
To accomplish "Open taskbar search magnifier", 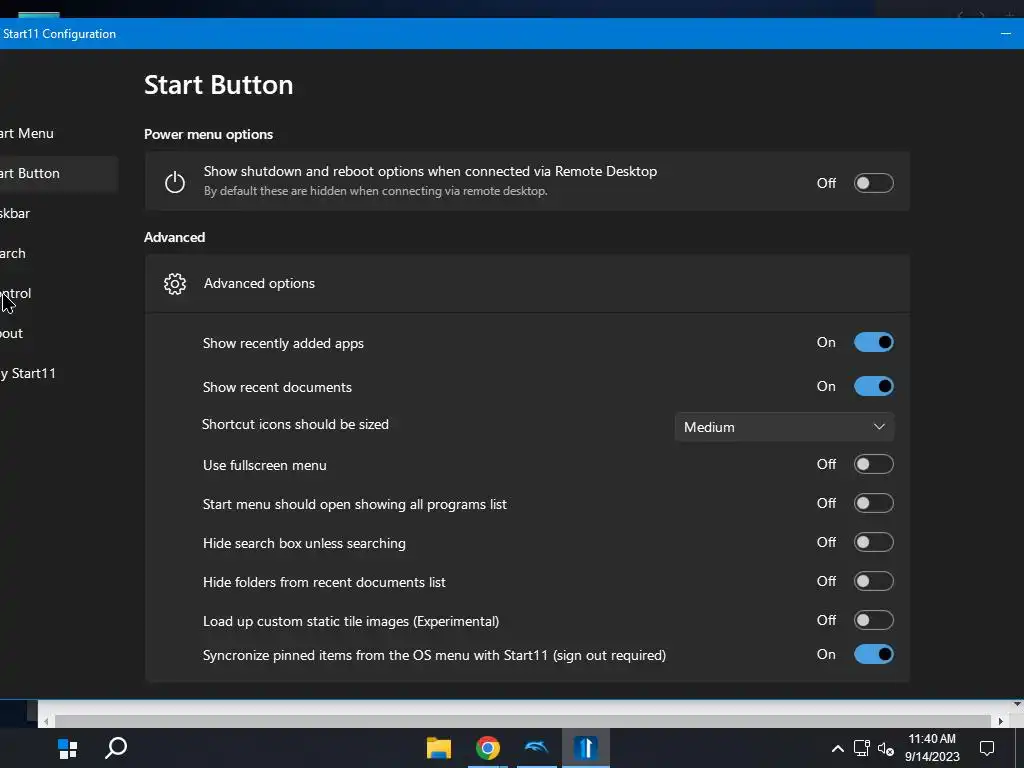I will tap(116, 748).
